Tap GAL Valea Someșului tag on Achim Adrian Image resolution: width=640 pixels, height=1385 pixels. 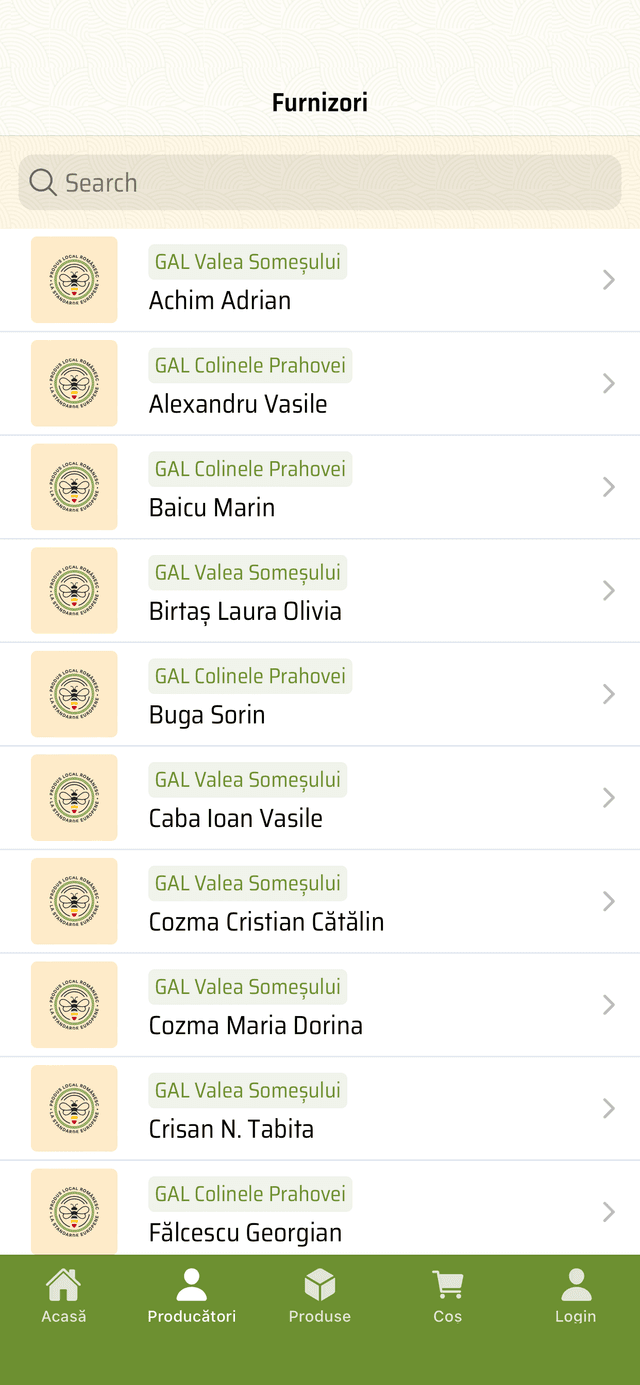tap(248, 262)
